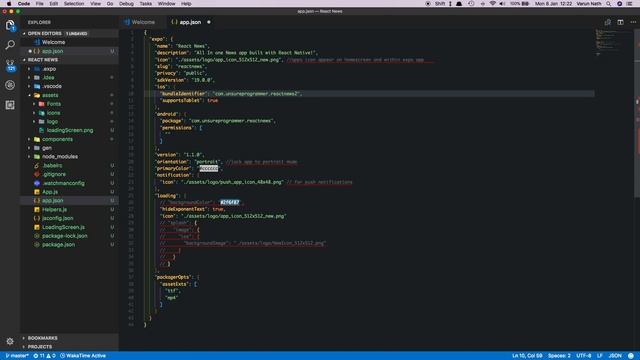Click WakaTime Active status item
The width and height of the screenshot is (640, 360).
point(83,356)
